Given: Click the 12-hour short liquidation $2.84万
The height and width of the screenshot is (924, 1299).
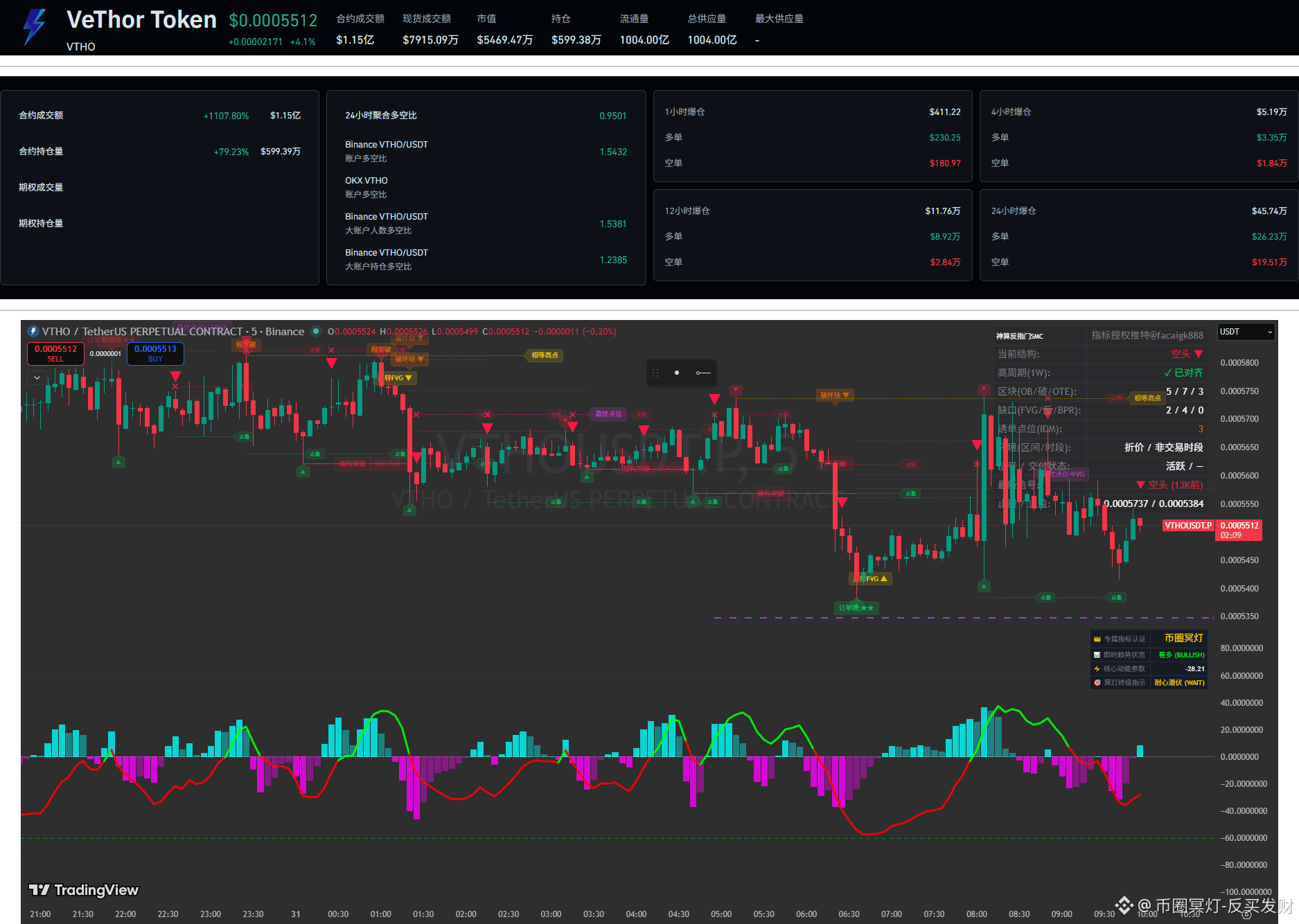Looking at the screenshot, I should (945, 262).
